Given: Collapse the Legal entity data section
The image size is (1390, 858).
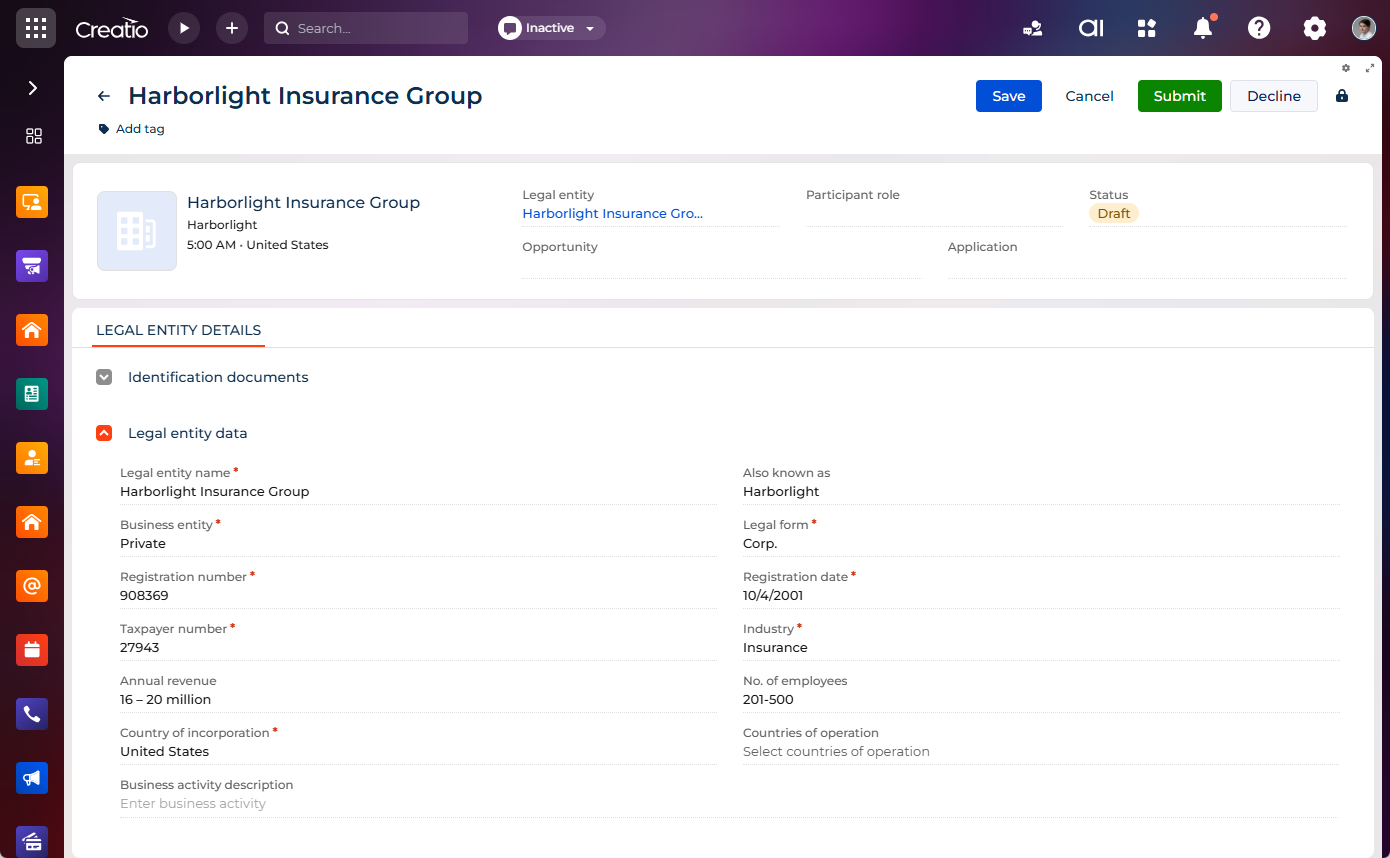Looking at the screenshot, I should coord(104,433).
